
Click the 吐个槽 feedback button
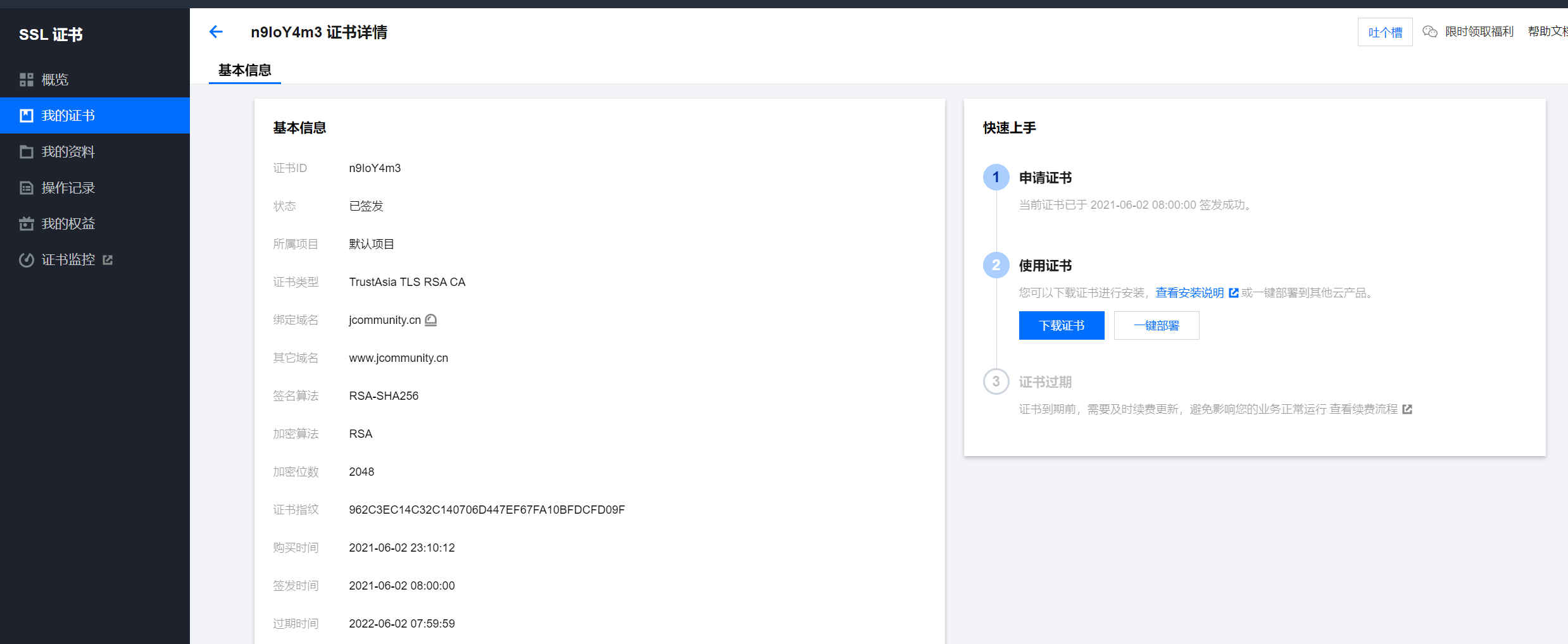pos(1385,32)
